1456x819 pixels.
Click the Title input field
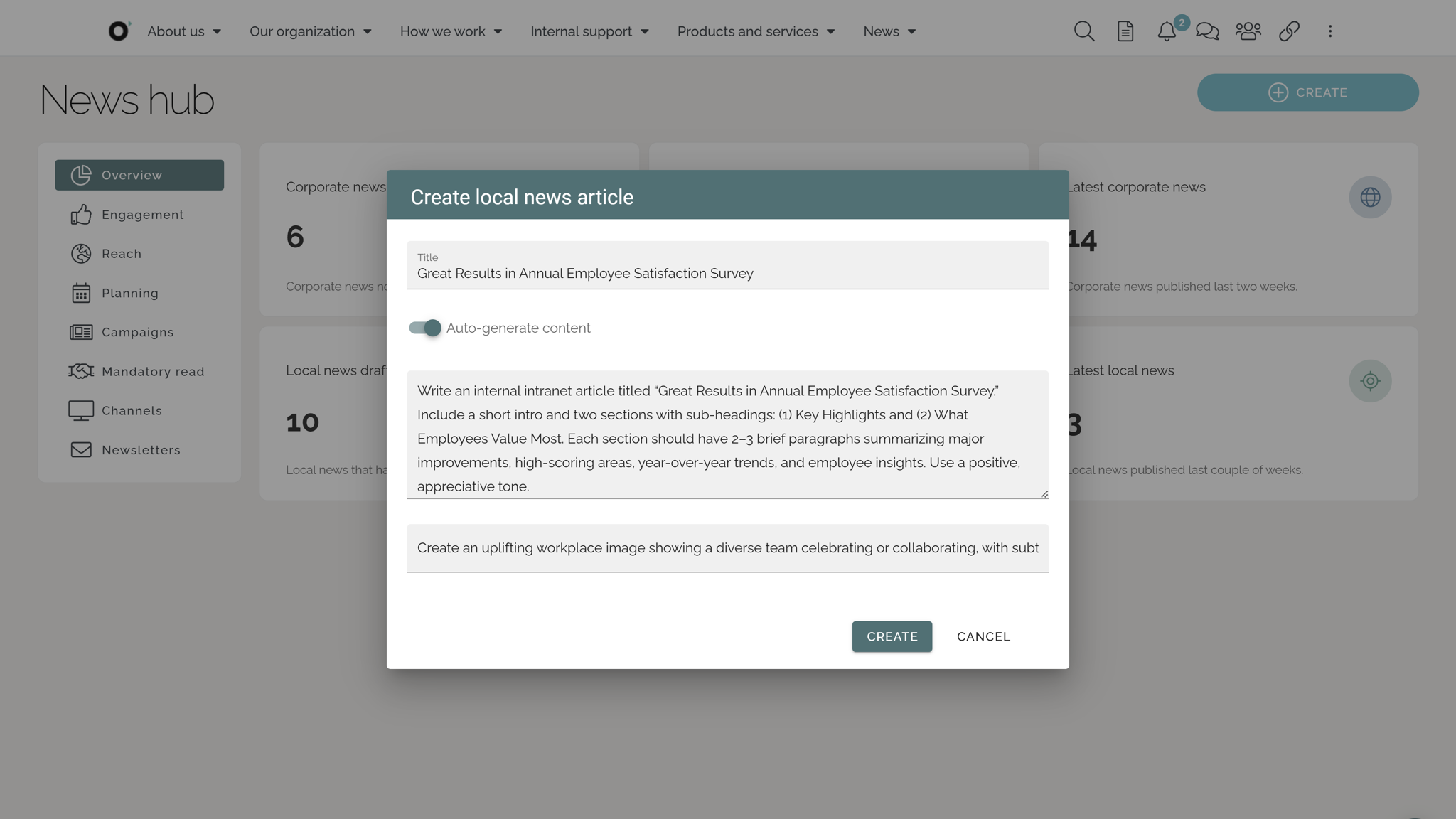tap(727, 265)
